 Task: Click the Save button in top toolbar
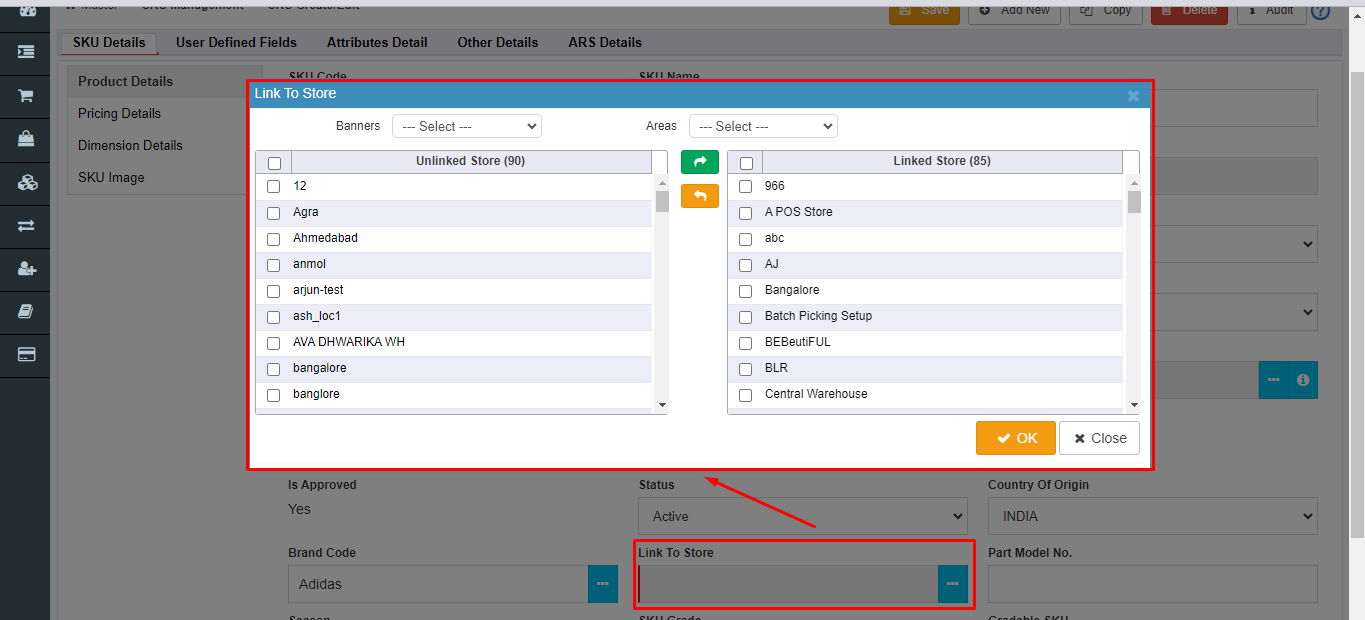pos(924,11)
